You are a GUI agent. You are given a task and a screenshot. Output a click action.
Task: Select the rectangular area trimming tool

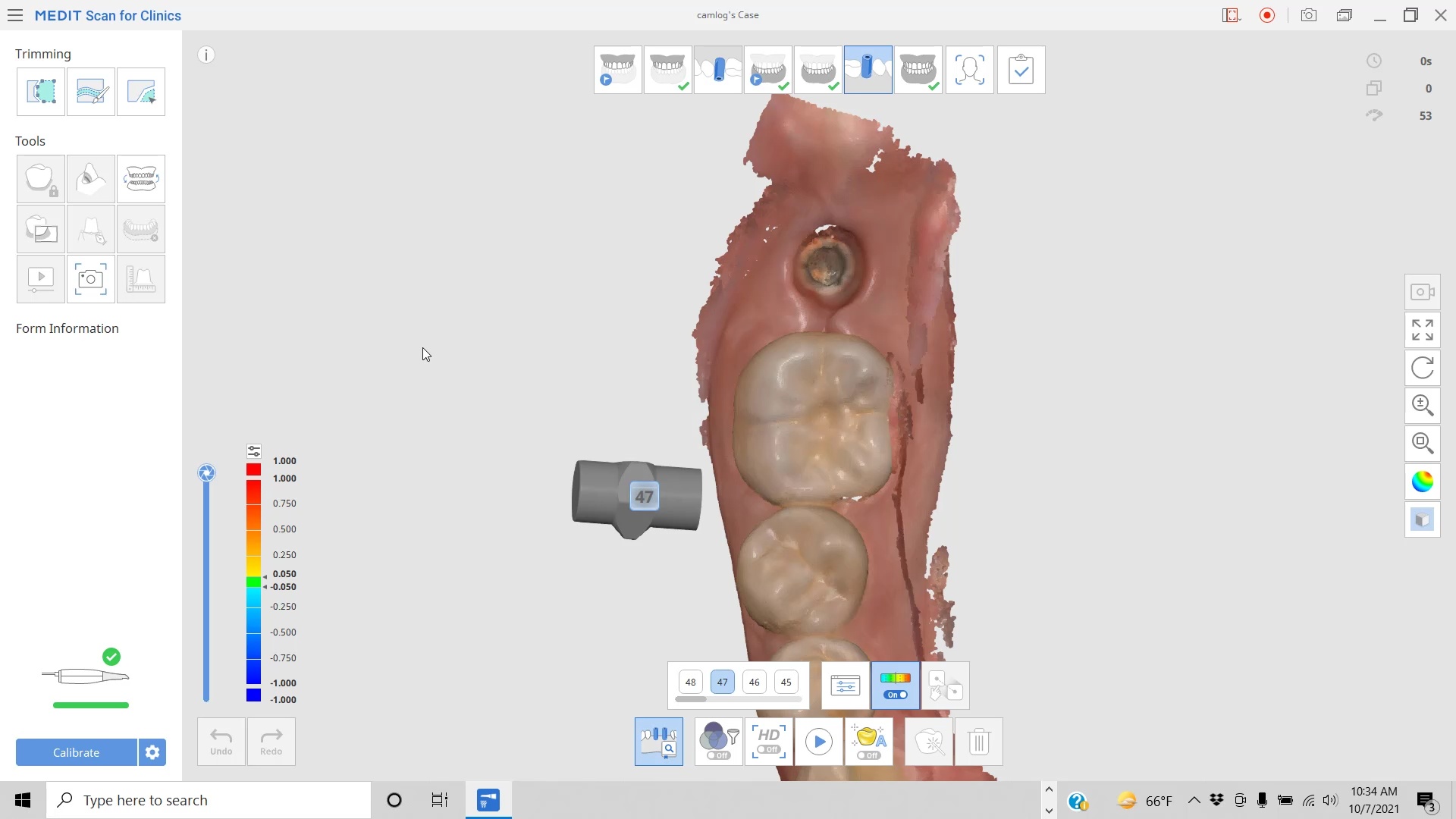click(x=41, y=92)
